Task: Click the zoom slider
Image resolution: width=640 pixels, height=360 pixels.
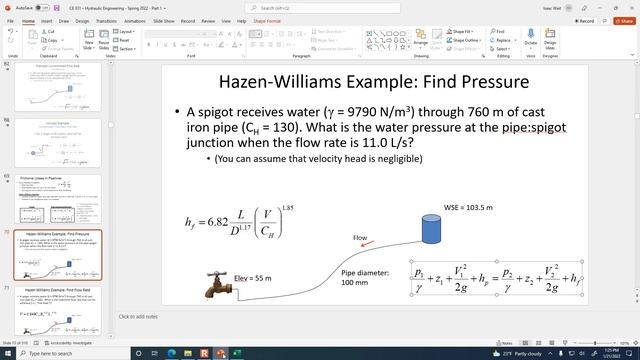Action: [595, 343]
